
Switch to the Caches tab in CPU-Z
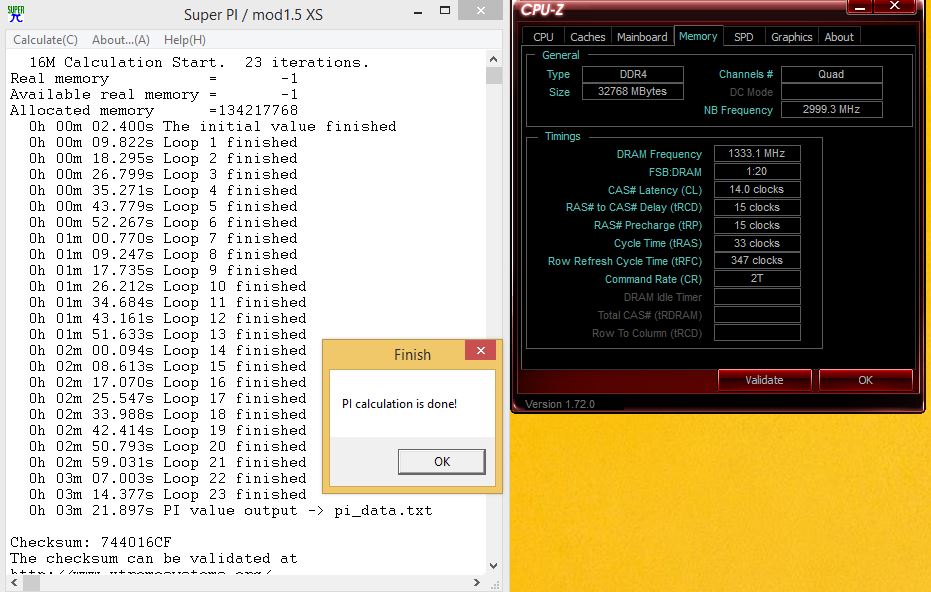click(x=587, y=37)
